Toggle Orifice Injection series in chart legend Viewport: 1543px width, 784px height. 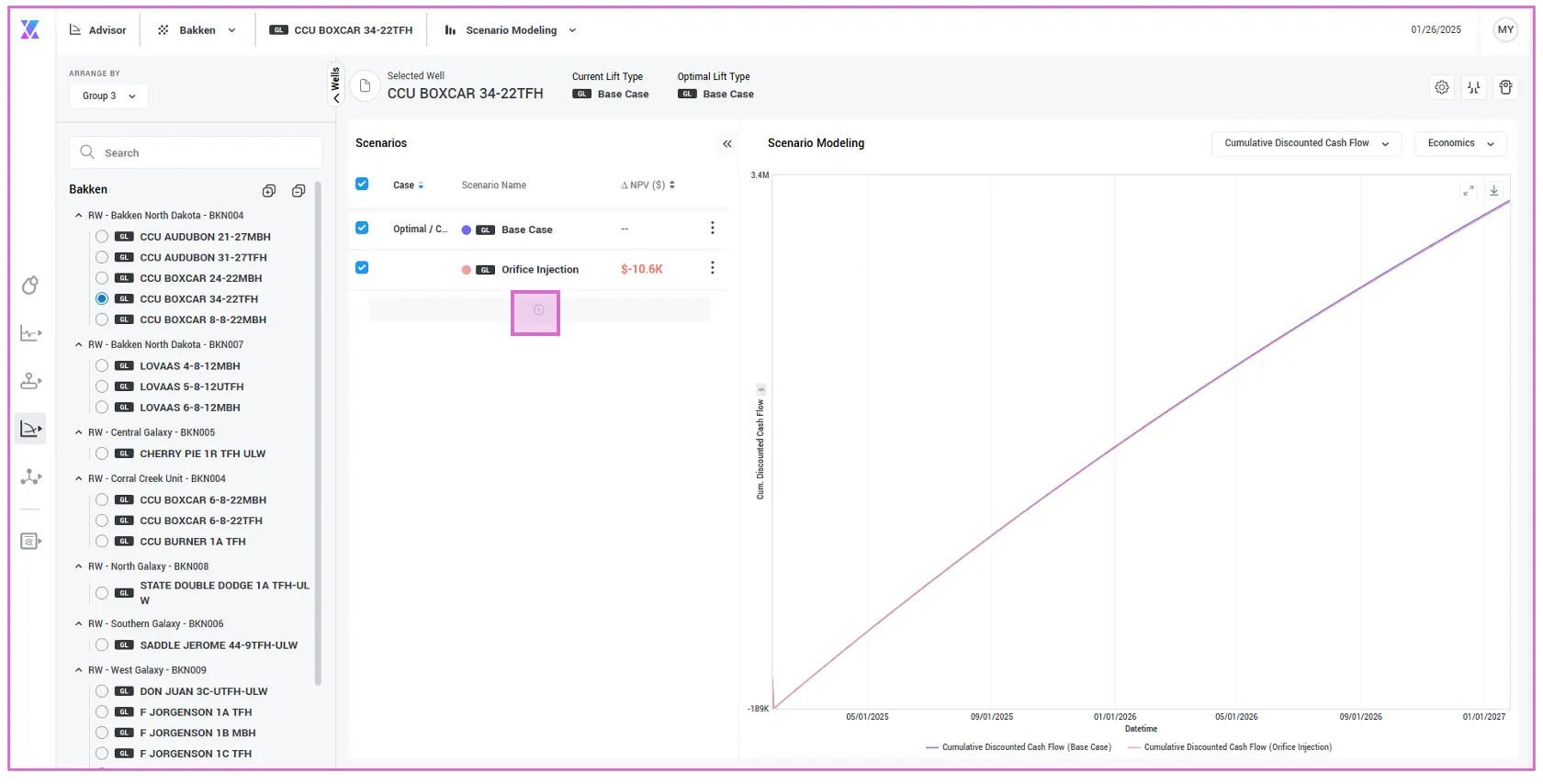[1230, 747]
